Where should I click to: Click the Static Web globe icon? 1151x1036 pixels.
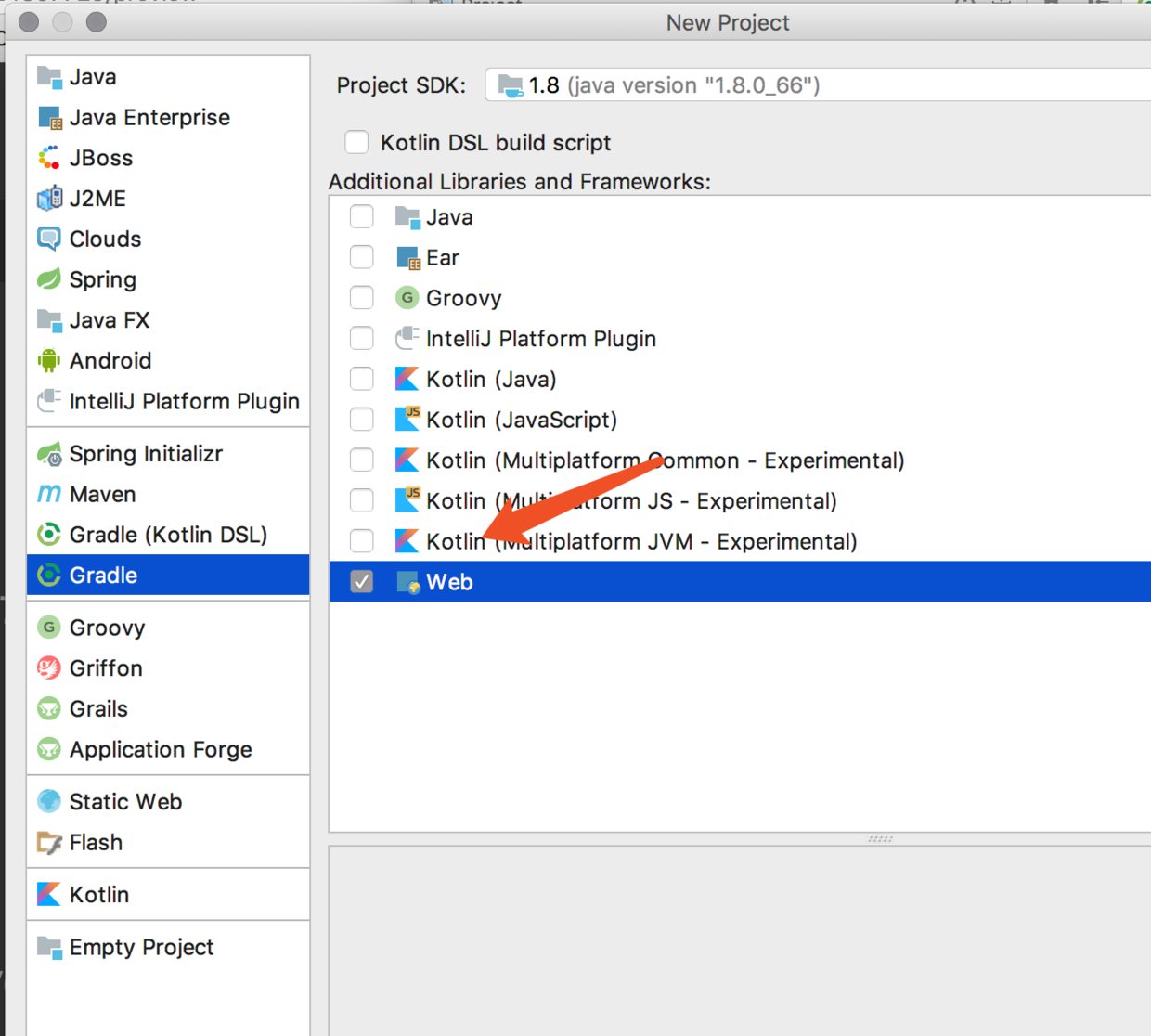coord(49,801)
